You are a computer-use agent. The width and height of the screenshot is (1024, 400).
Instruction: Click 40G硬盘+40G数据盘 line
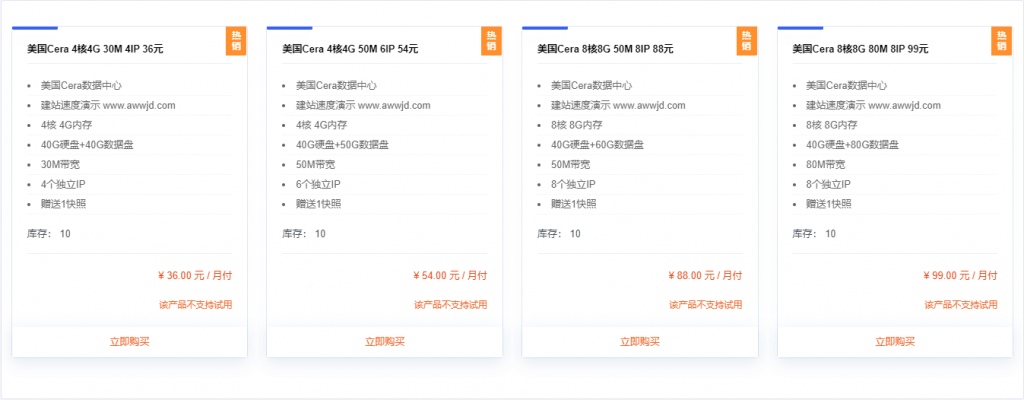pyautogui.click(x=87, y=144)
